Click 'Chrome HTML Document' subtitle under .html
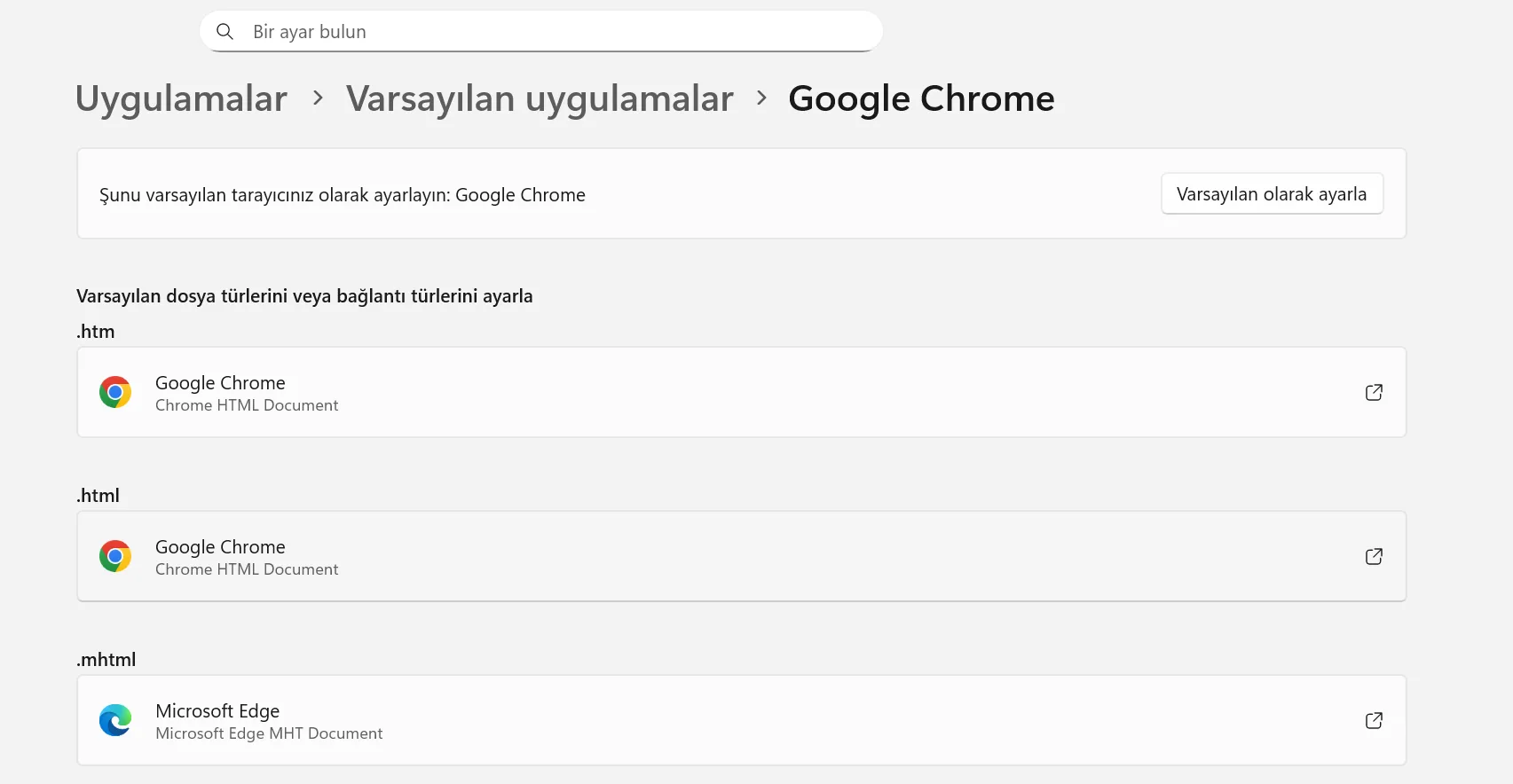Image resolution: width=1513 pixels, height=784 pixels. tap(247, 569)
